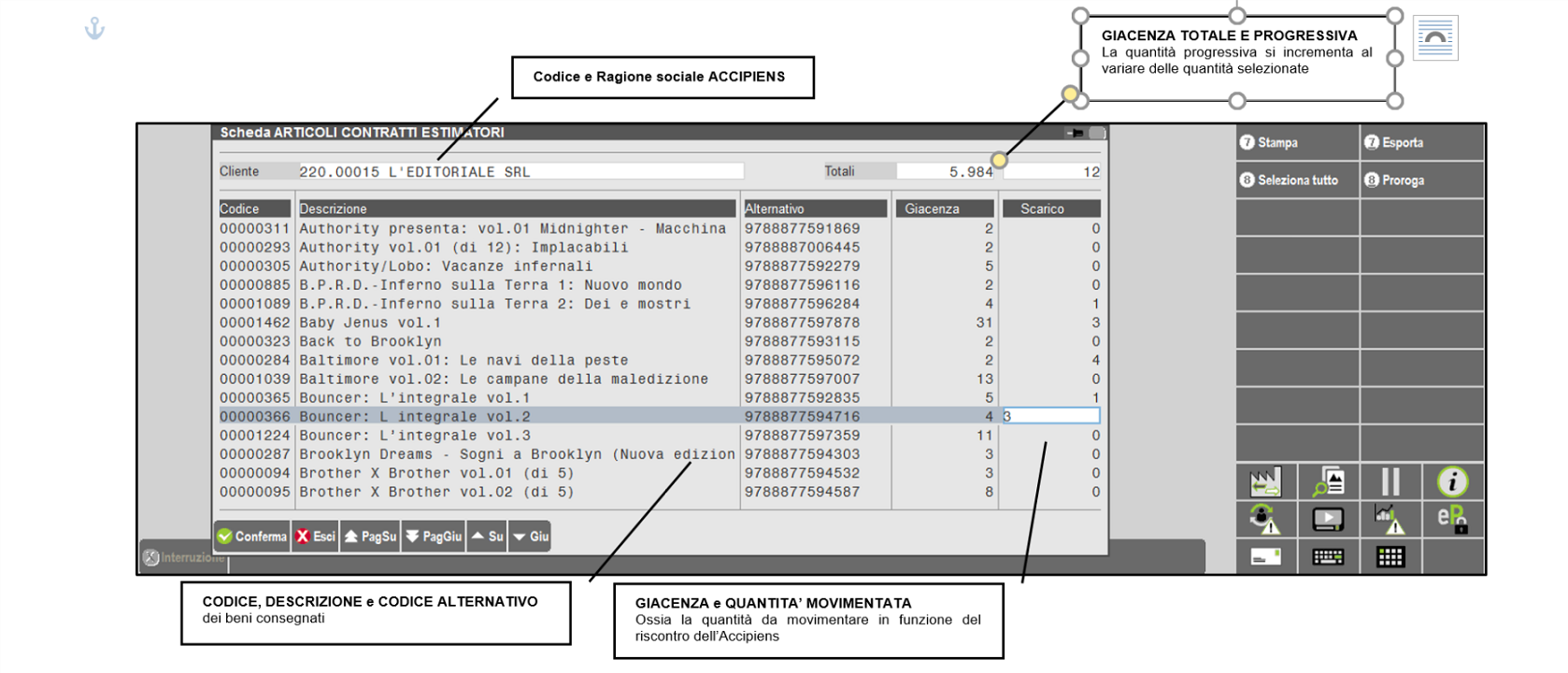Open the on-screen keyboard icon
1568x673 pixels.
[x=1328, y=557]
